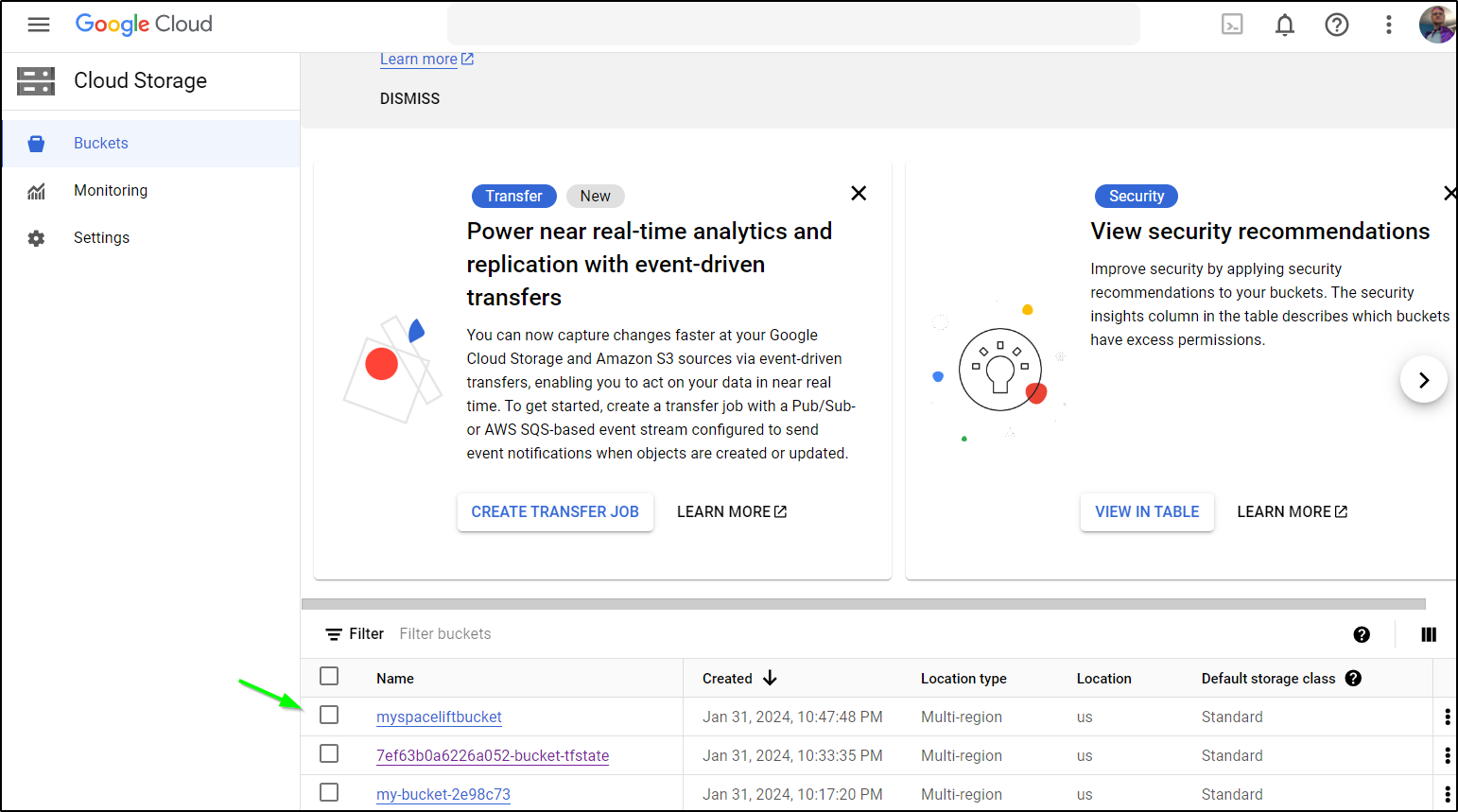Screen dimensions: 1458x812
Task: Click the Learn more link at top
Action: (426, 60)
